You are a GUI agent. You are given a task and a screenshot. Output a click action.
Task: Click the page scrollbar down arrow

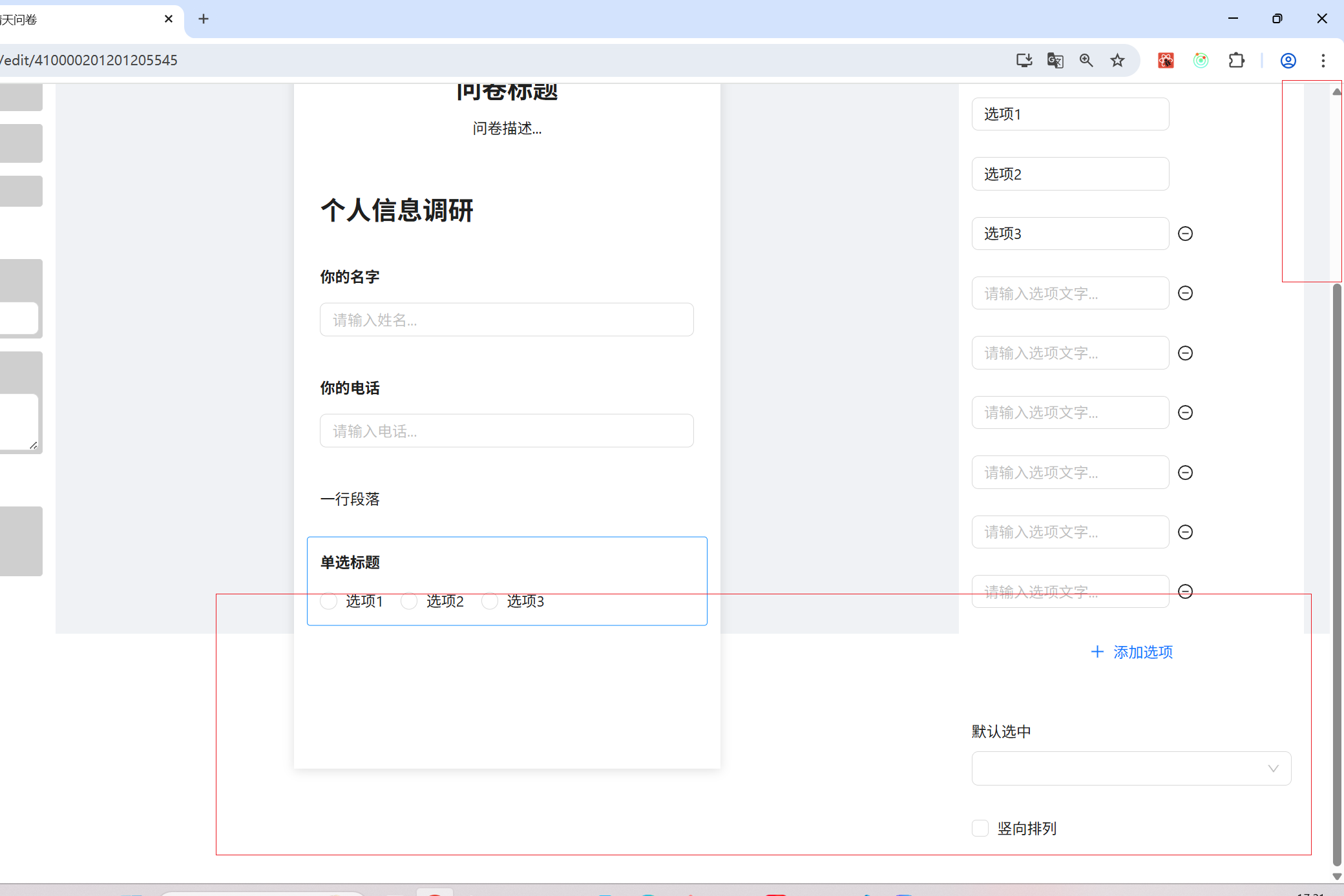tap(1337, 877)
